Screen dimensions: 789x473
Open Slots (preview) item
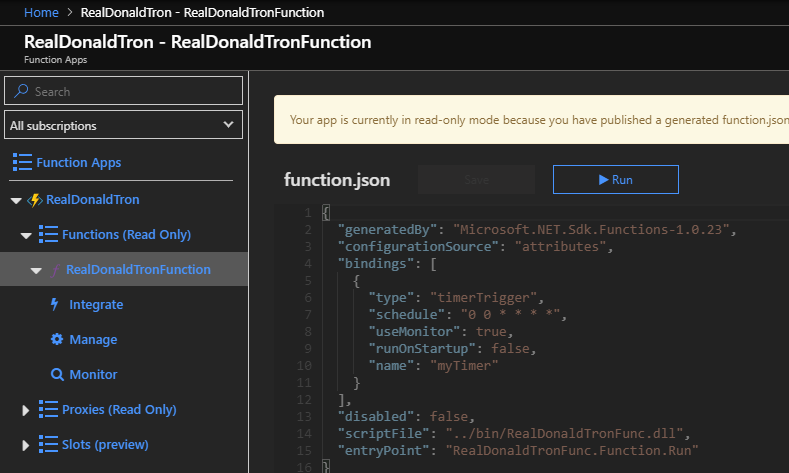(105, 445)
